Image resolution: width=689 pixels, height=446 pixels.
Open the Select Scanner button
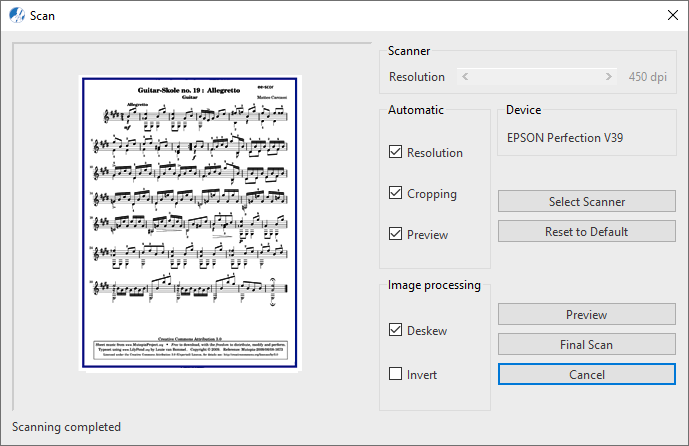(587, 201)
